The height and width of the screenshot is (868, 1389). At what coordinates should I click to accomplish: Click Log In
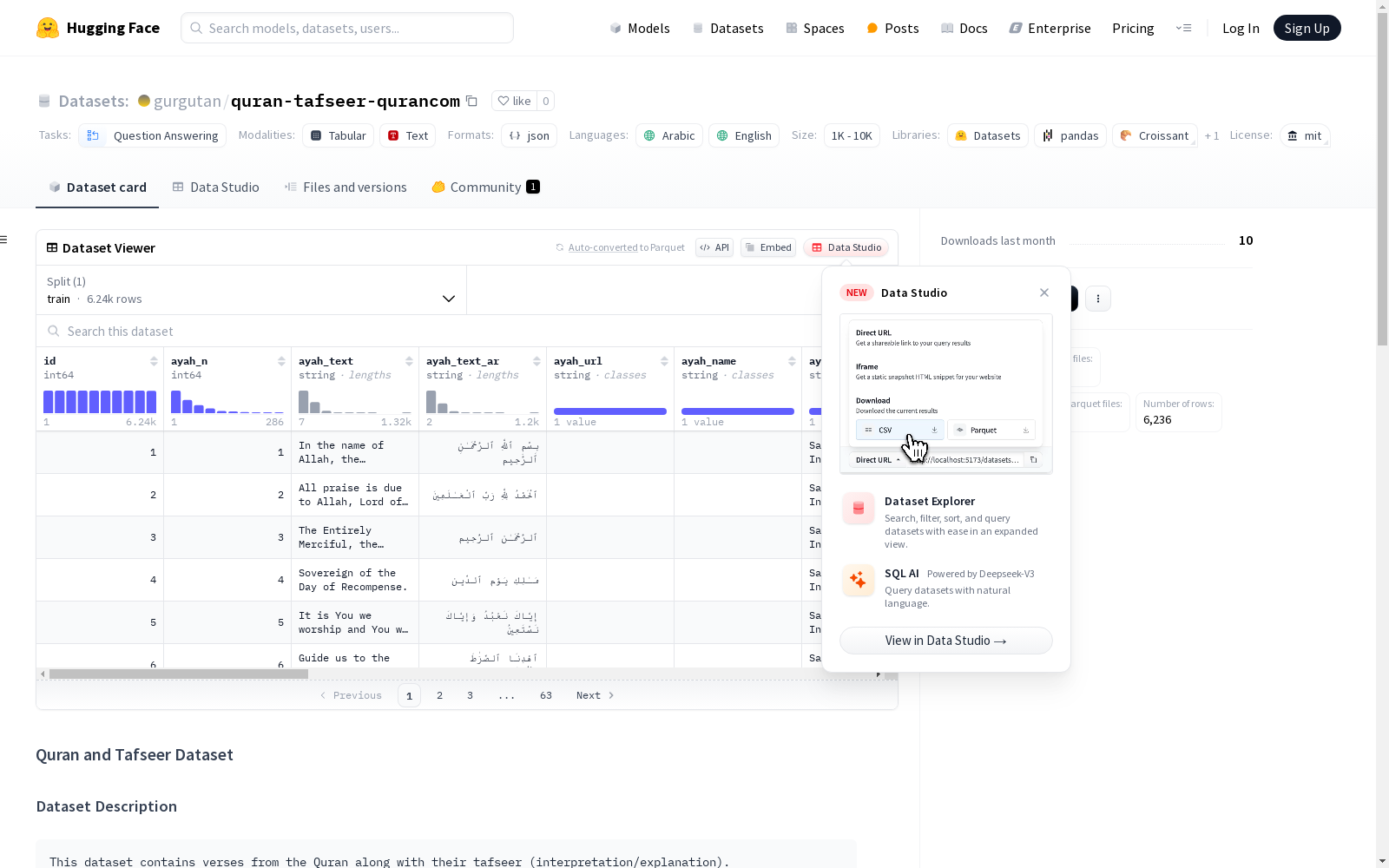pos(1241,29)
